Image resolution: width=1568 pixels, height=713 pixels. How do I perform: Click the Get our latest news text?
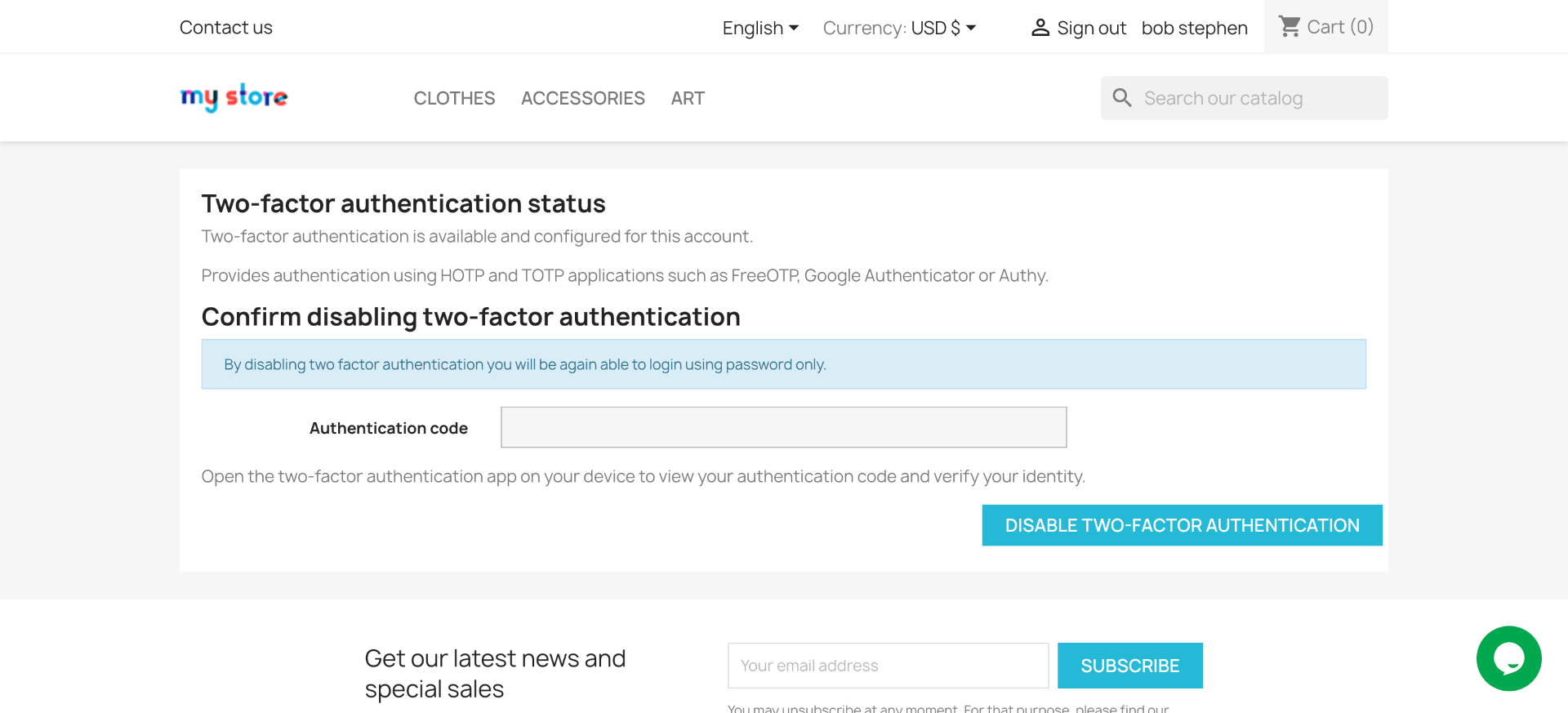[x=495, y=674]
